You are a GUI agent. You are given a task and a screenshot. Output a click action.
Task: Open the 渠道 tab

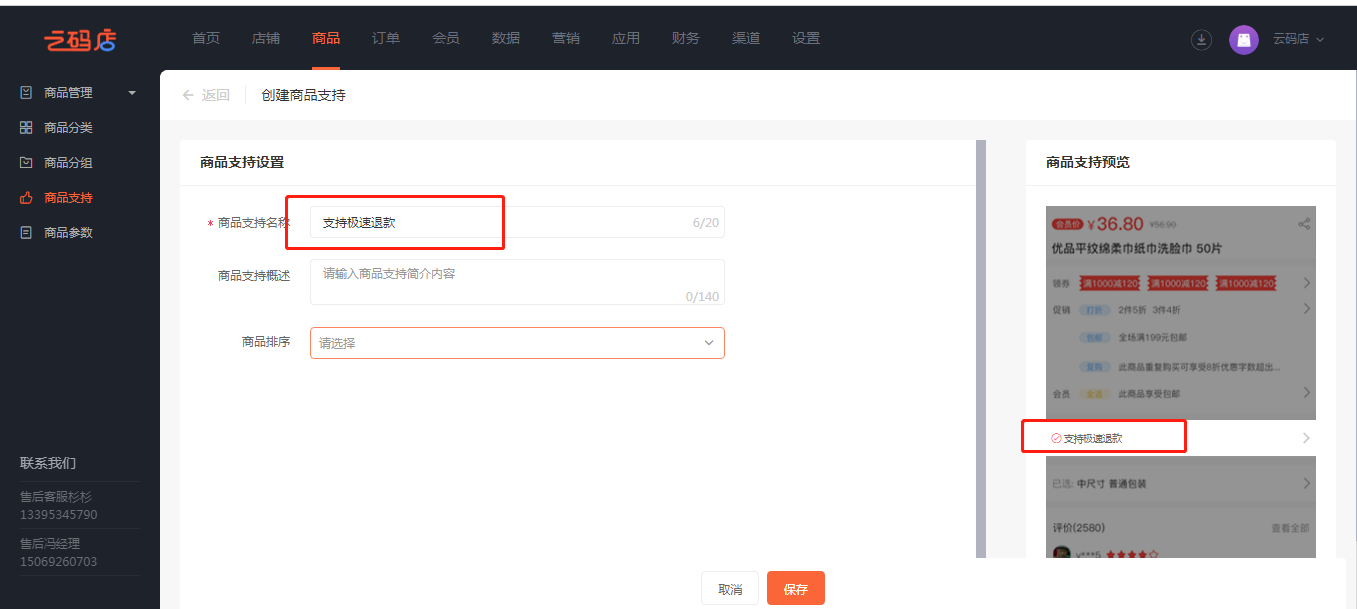(x=746, y=38)
